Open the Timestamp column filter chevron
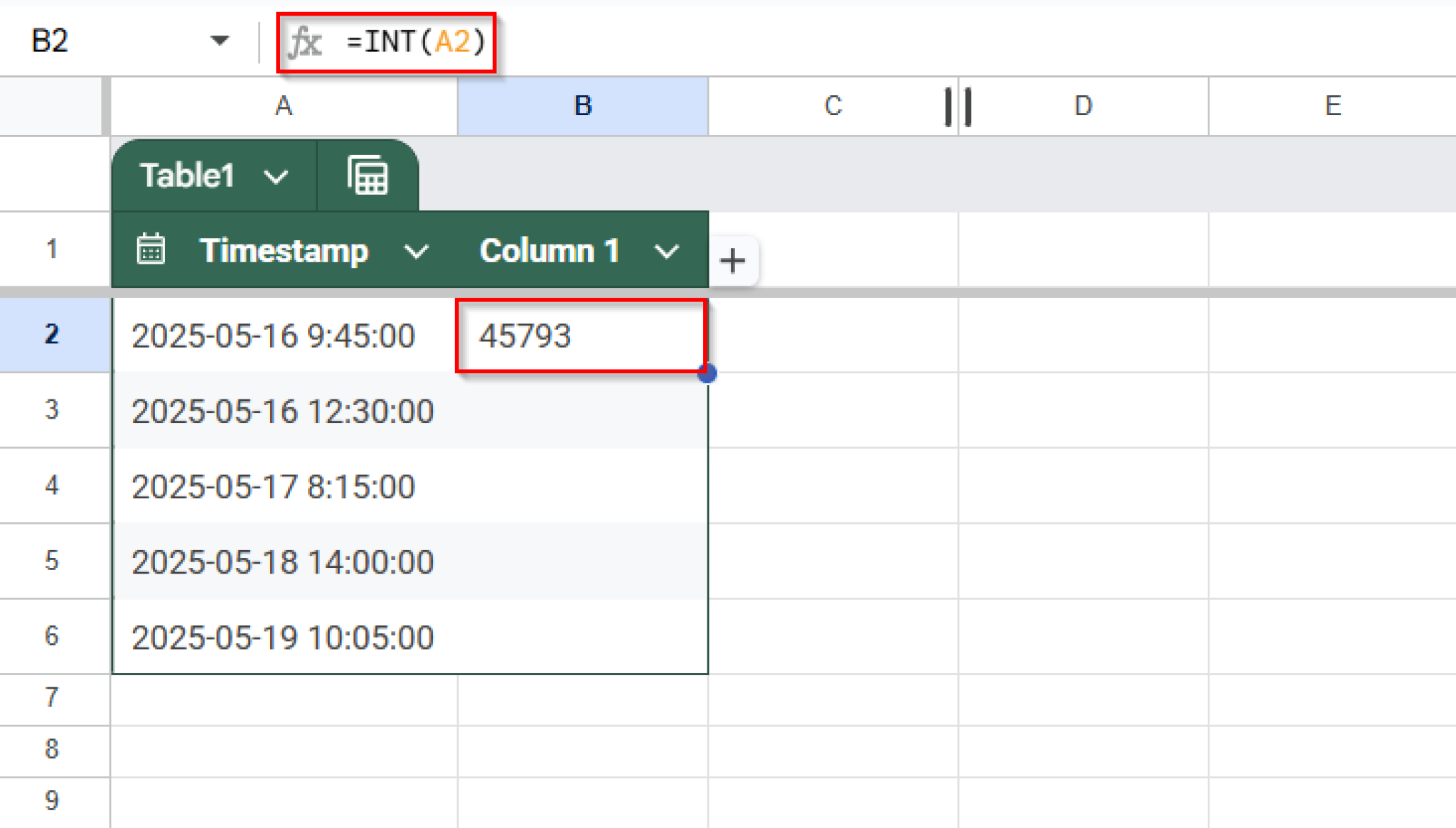Screen dimensions: 1456x828 pyautogui.click(x=417, y=252)
